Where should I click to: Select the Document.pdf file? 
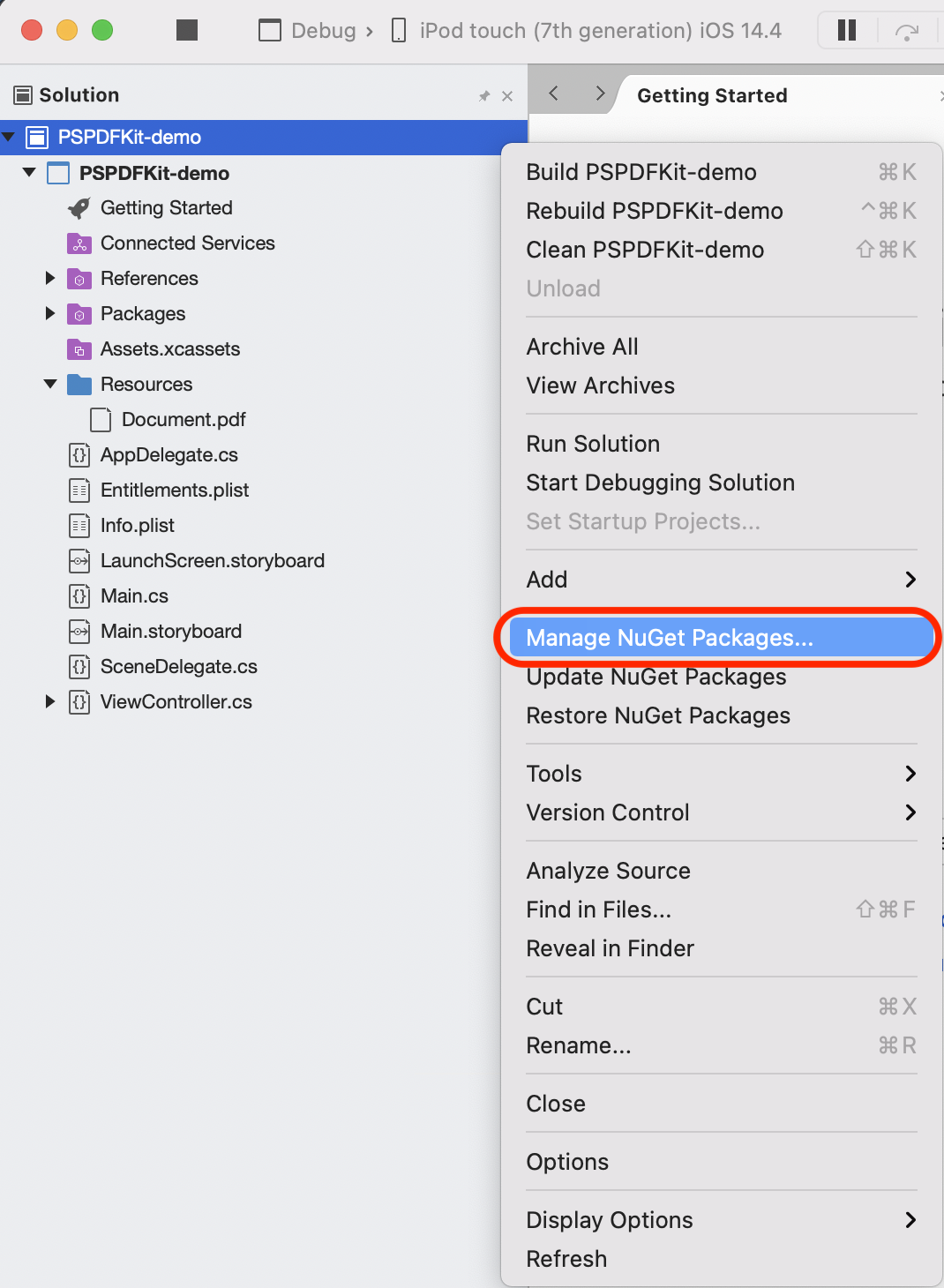click(x=184, y=420)
